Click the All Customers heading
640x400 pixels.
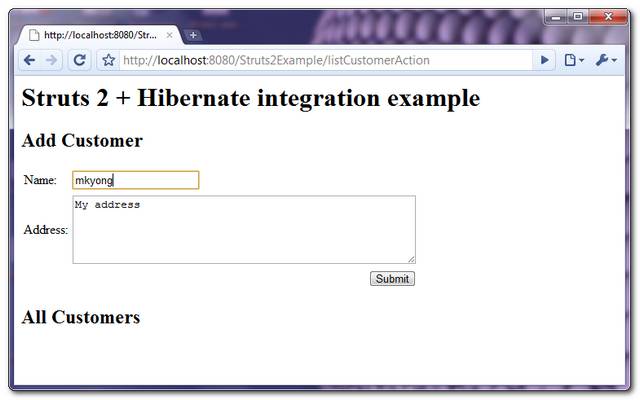(81, 317)
